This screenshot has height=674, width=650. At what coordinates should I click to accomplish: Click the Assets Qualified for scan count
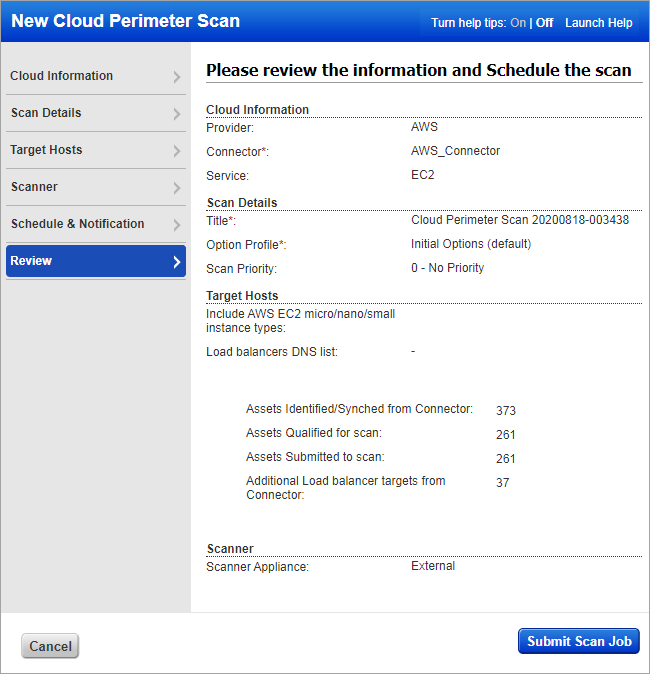pyautogui.click(x=506, y=435)
